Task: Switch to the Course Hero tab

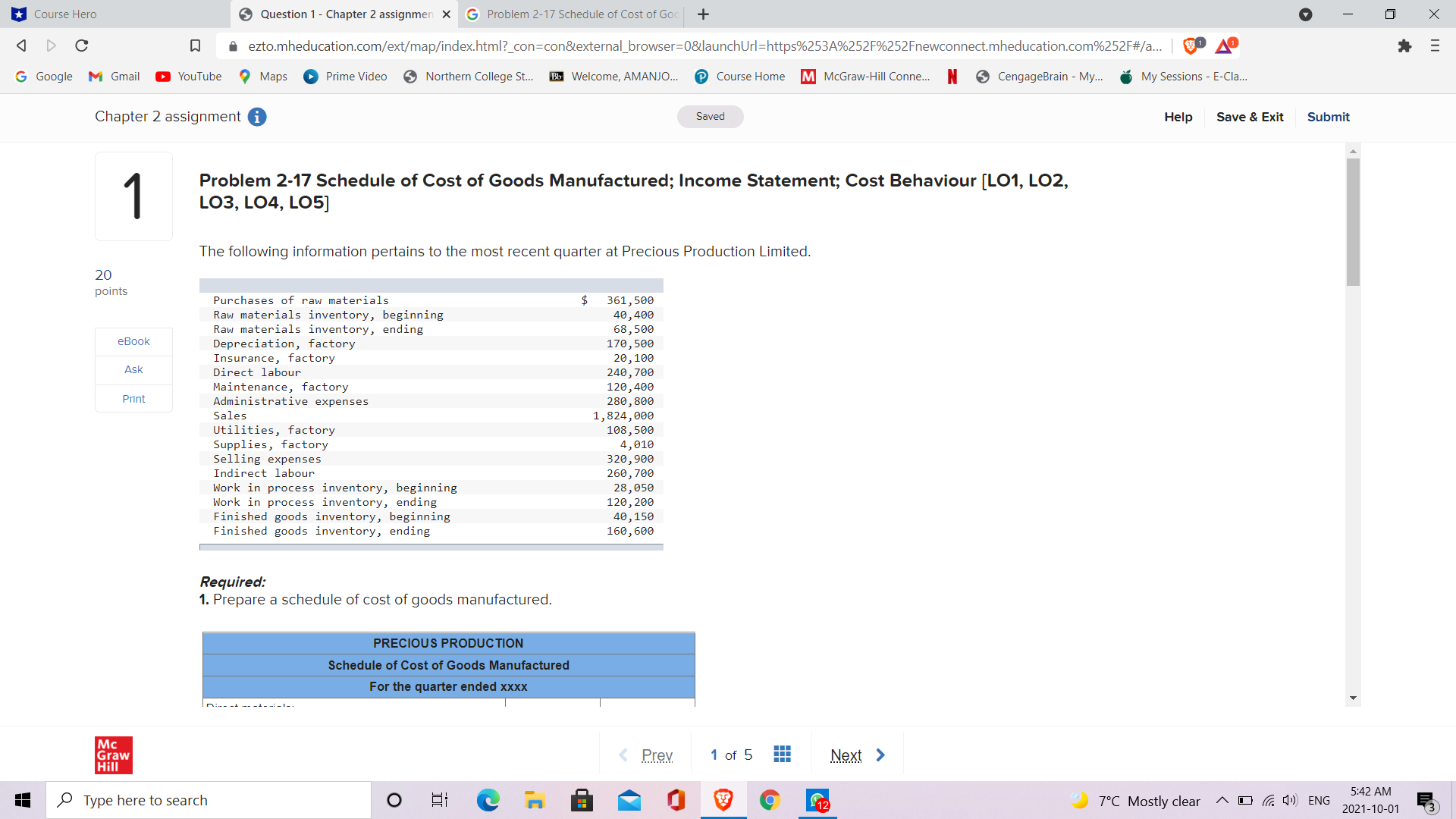Action: [x=114, y=14]
